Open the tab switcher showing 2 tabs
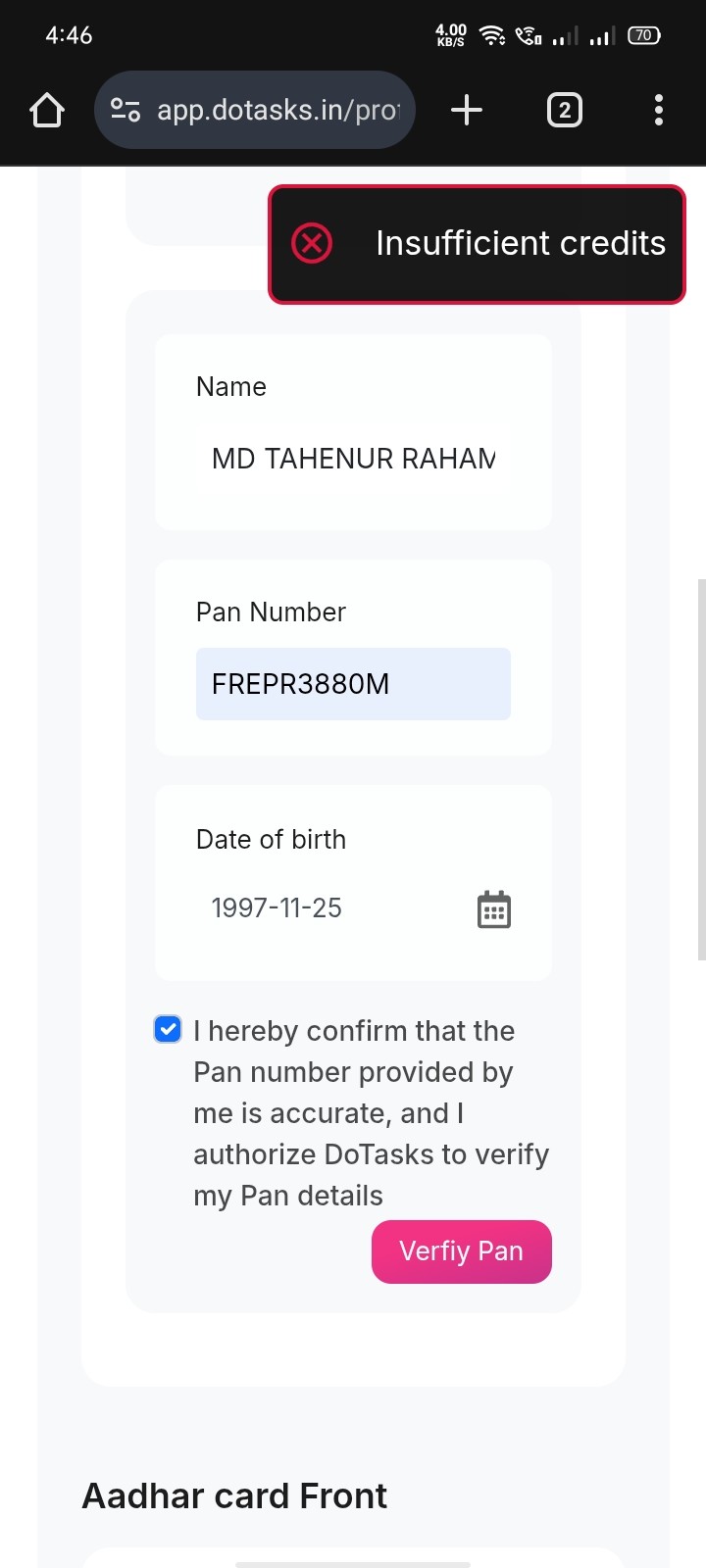The height and width of the screenshot is (1568, 706). pos(564,110)
